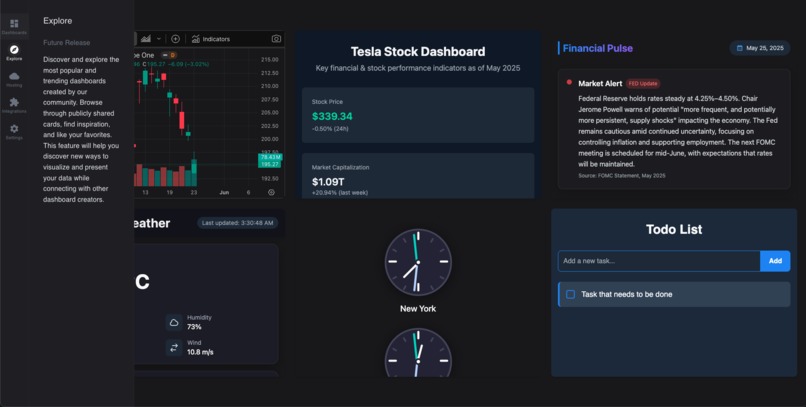Click the Explore panel heading
Screen dimensions: 806x407
[58, 21]
